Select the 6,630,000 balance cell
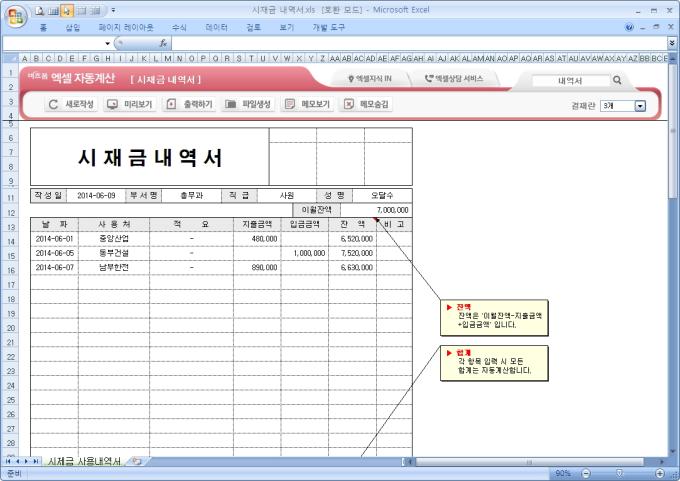Image resolution: width=680 pixels, height=481 pixels. coord(353,268)
